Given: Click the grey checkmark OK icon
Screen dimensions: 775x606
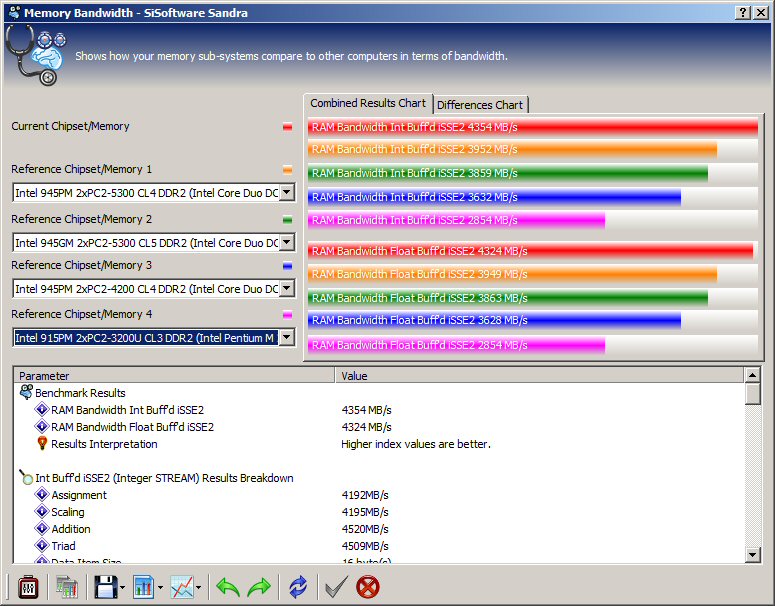Looking at the screenshot, I should [x=336, y=587].
